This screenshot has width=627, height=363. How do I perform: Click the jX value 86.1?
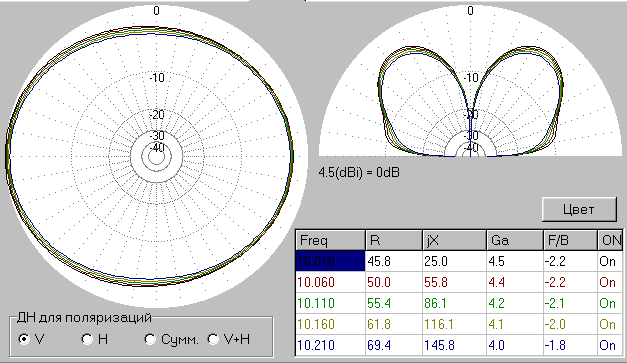coord(455,303)
